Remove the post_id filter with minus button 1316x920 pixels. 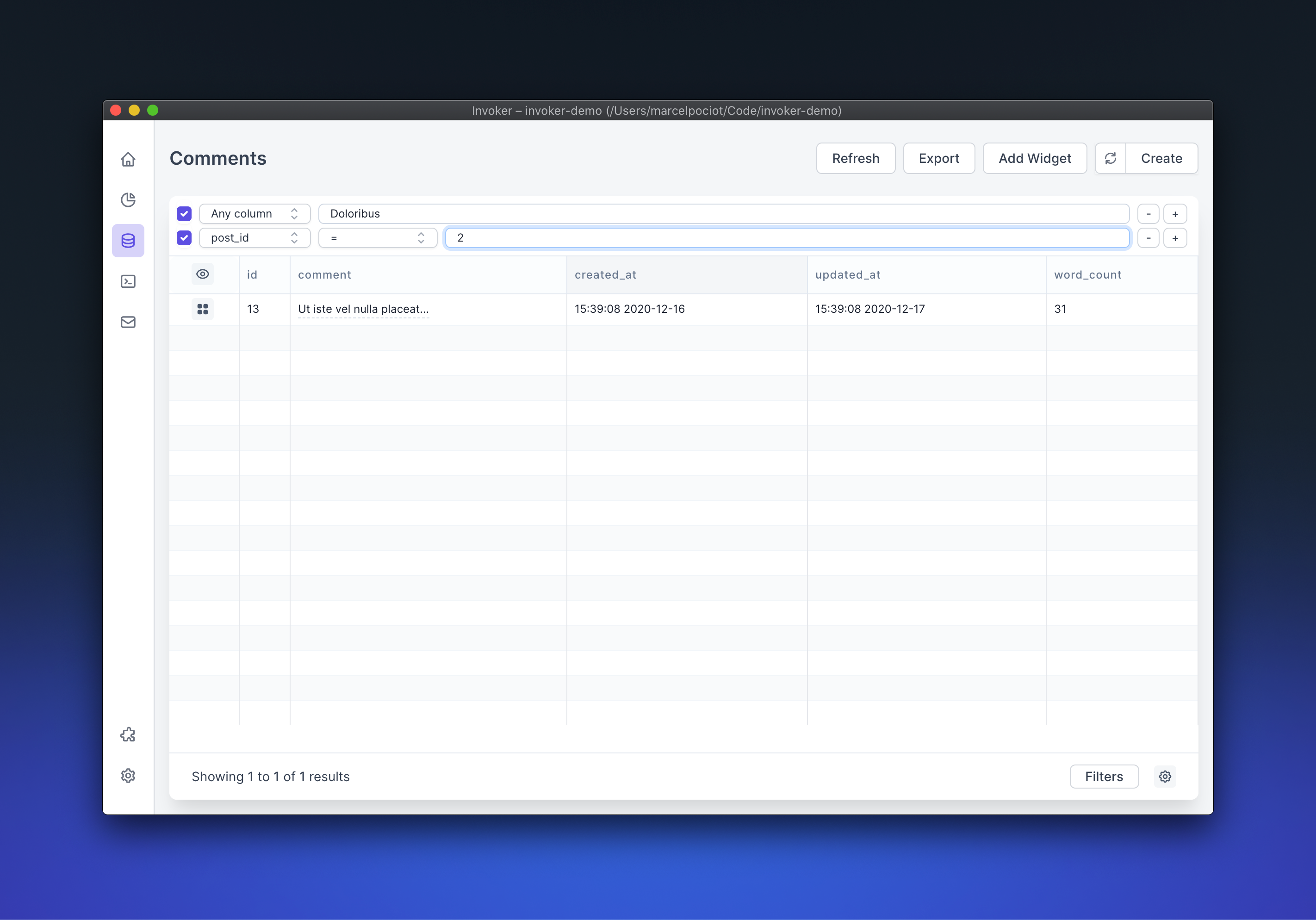tap(1148, 238)
